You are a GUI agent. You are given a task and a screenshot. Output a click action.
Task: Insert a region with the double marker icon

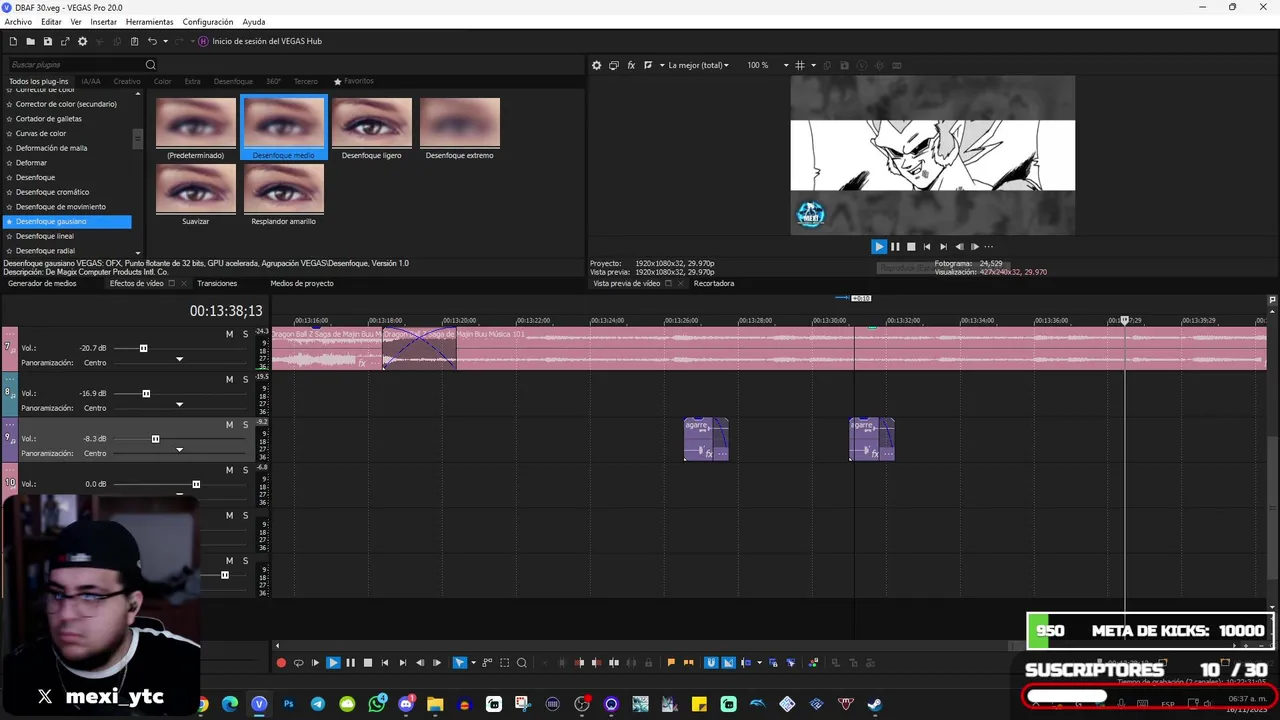pyautogui.click(x=688, y=663)
